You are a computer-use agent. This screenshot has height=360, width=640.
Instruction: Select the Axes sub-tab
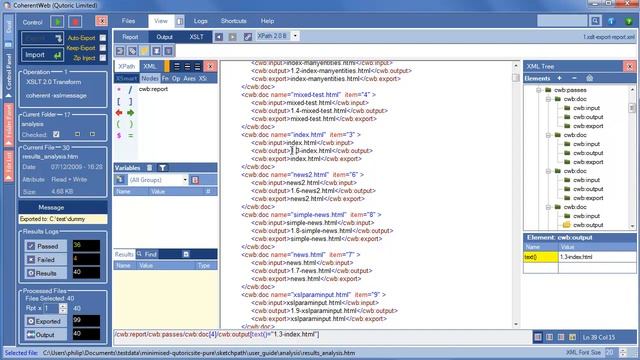[x=189, y=78]
